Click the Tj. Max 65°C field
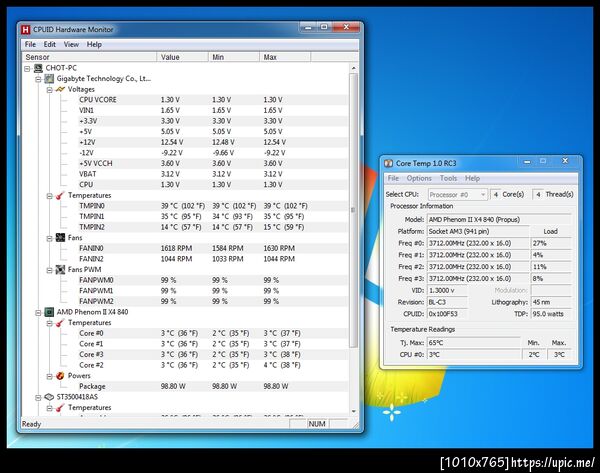The image size is (600, 473). click(x=474, y=343)
